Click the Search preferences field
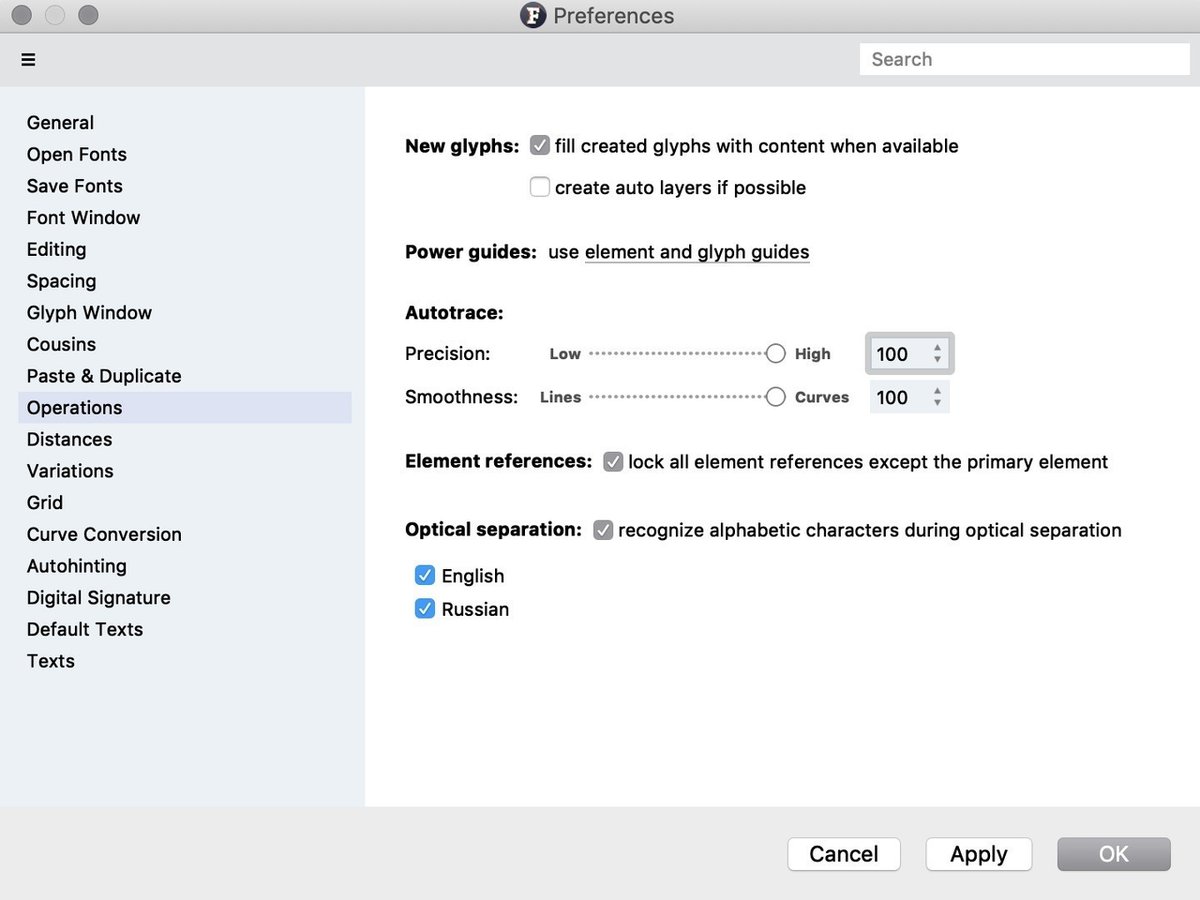The image size is (1200, 900). (1024, 59)
